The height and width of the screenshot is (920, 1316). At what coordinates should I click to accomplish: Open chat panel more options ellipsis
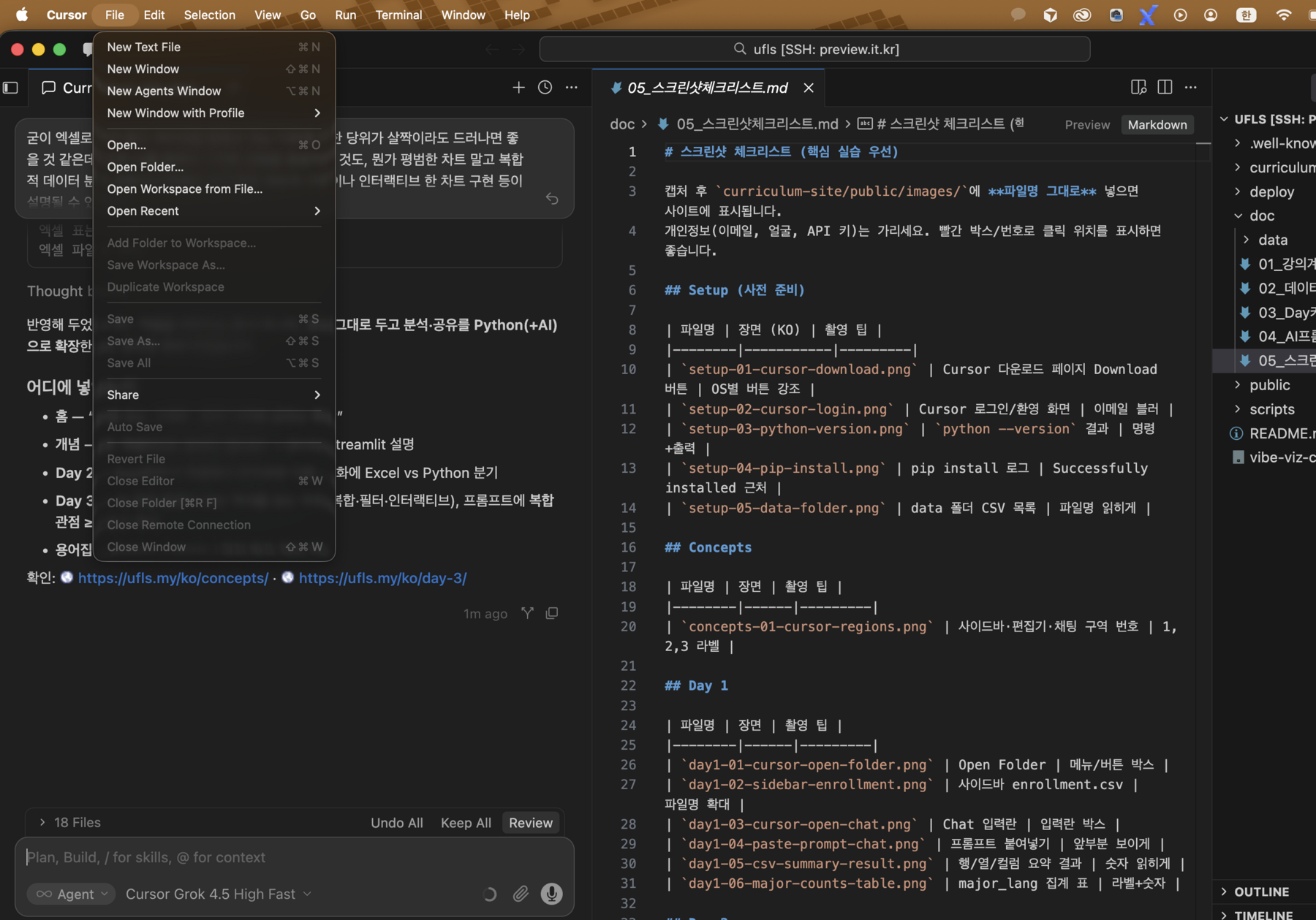[x=572, y=88]
